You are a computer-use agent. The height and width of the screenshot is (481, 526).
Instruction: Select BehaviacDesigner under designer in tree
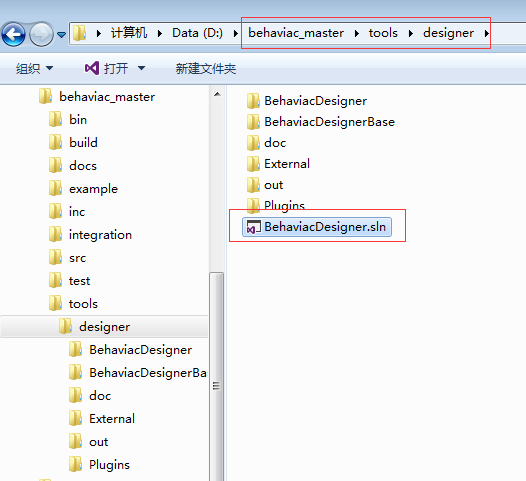[x=141, y=350]
